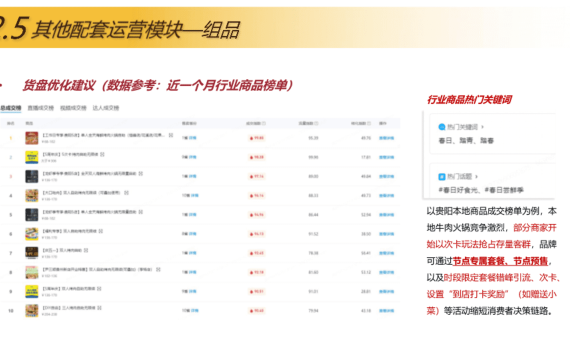This screenshot has width=570, height=360.
Task: Open the 视频成交榜 tab
Action: (73, 108)
